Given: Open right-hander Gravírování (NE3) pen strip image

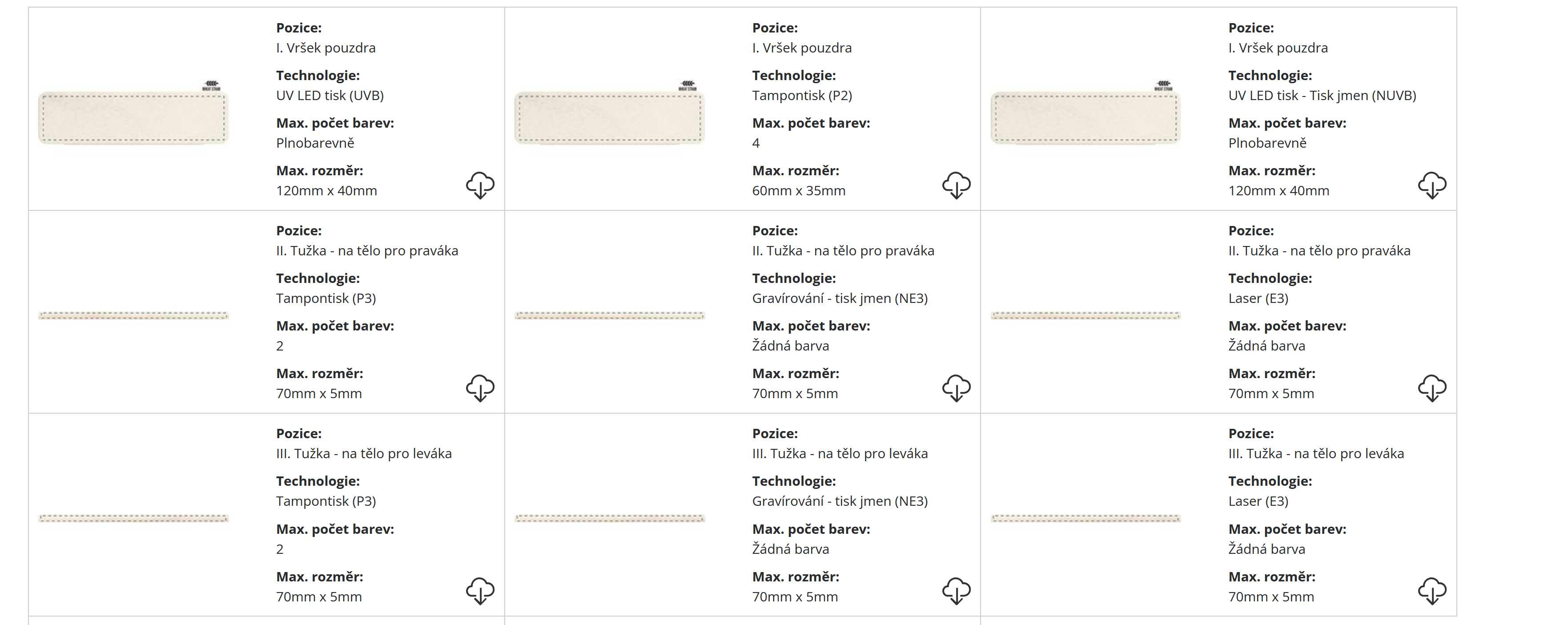Looking at the screenshot, I should (x=609, y=315).
